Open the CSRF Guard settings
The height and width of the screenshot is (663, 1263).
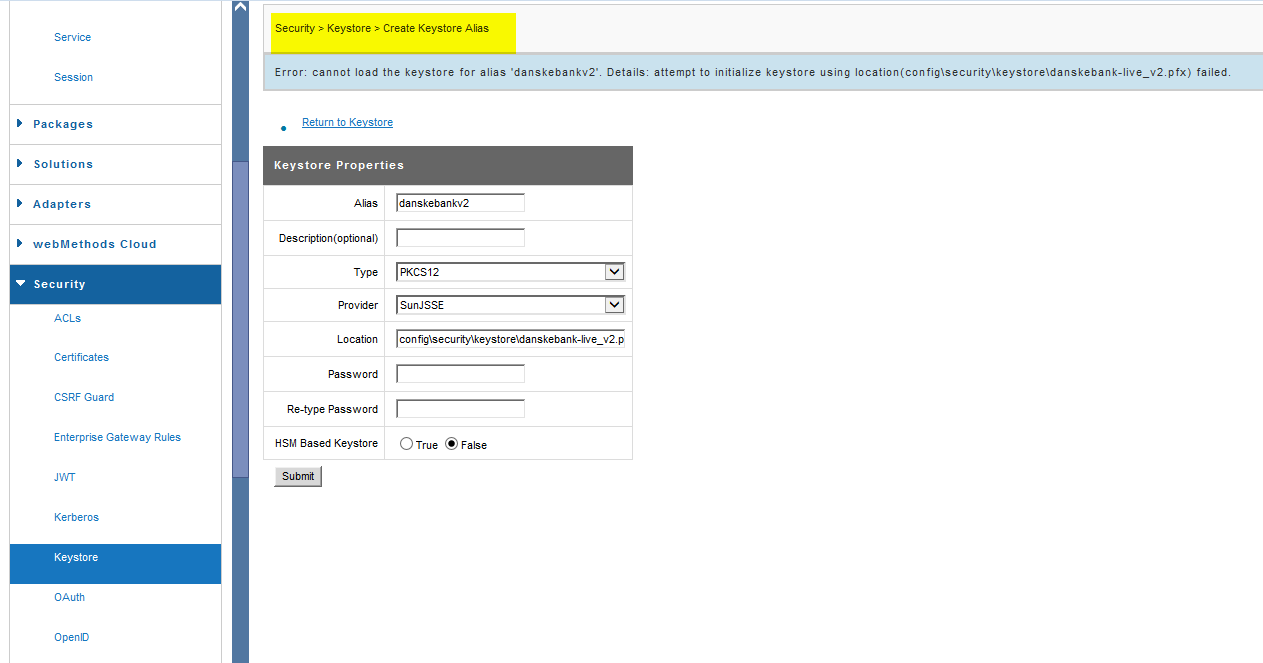[83, 397]
